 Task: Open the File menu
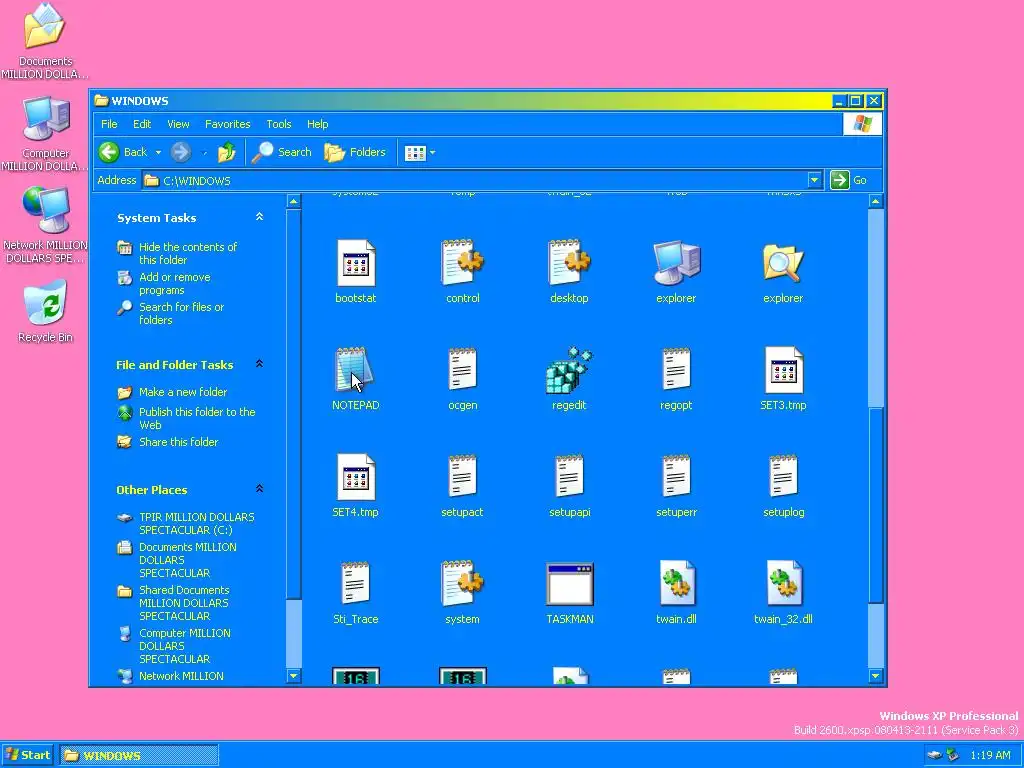109,124
